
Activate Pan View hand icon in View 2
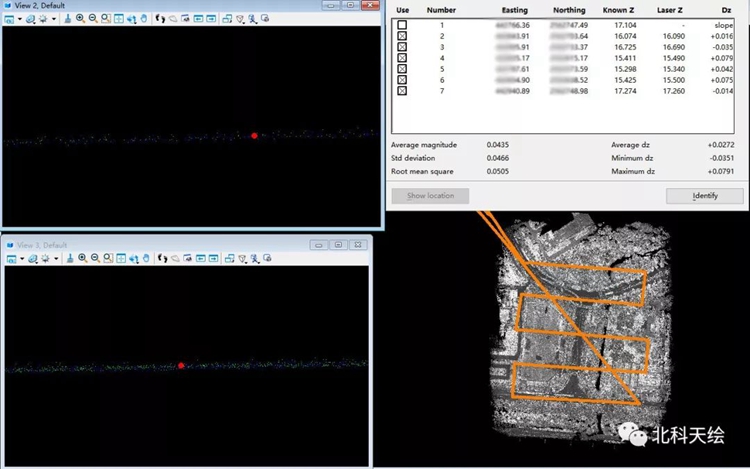(145, 18)
